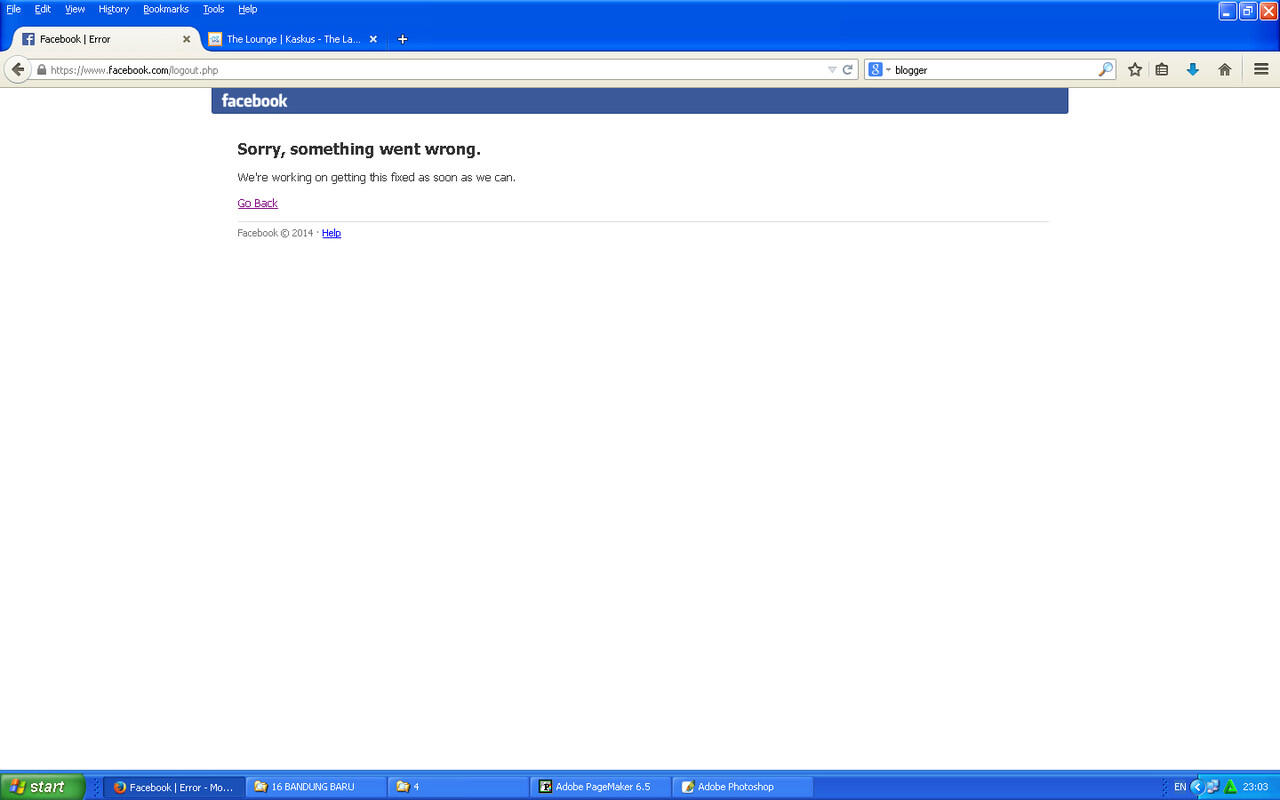The height and width of the screenshot is (800, 1280).
Task: Click the network connection tray icon
Action: (x=1212, y=787)
